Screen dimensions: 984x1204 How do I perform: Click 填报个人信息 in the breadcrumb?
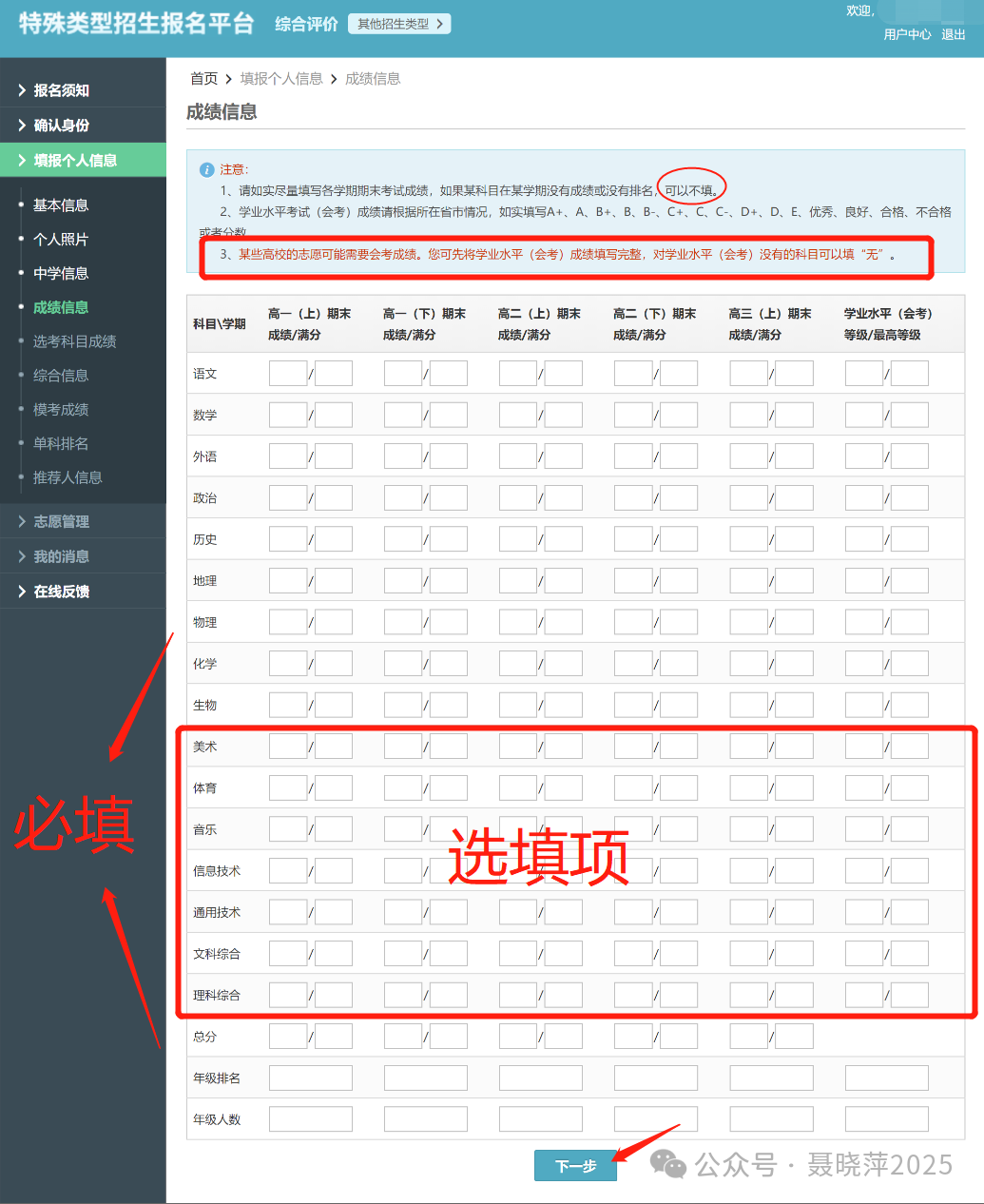281,79
